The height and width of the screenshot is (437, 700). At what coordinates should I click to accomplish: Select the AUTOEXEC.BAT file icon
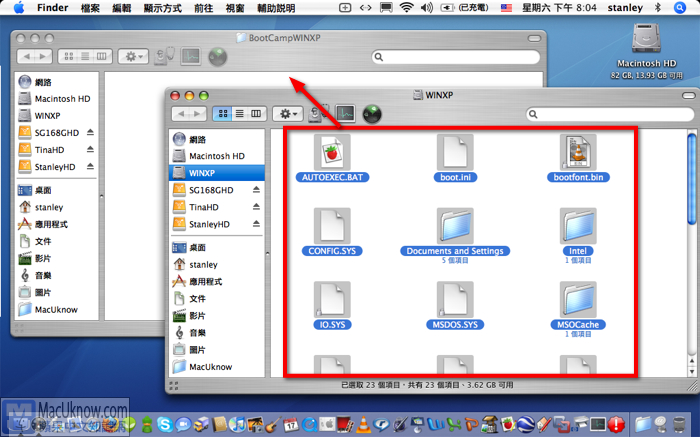coord(332,152)
